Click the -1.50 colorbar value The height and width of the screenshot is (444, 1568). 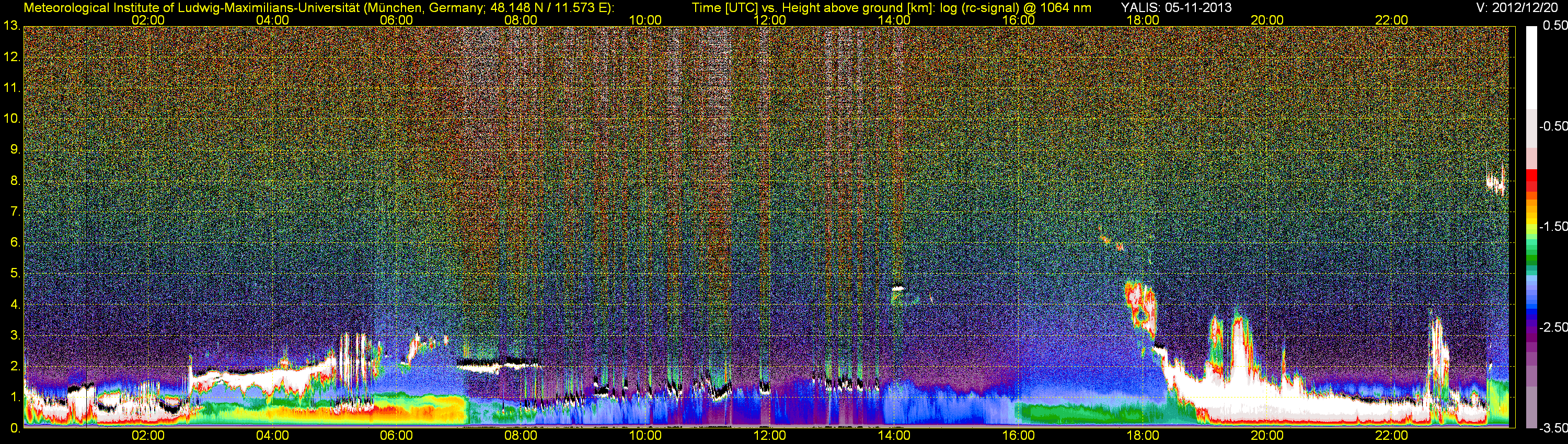(1553, 226)
